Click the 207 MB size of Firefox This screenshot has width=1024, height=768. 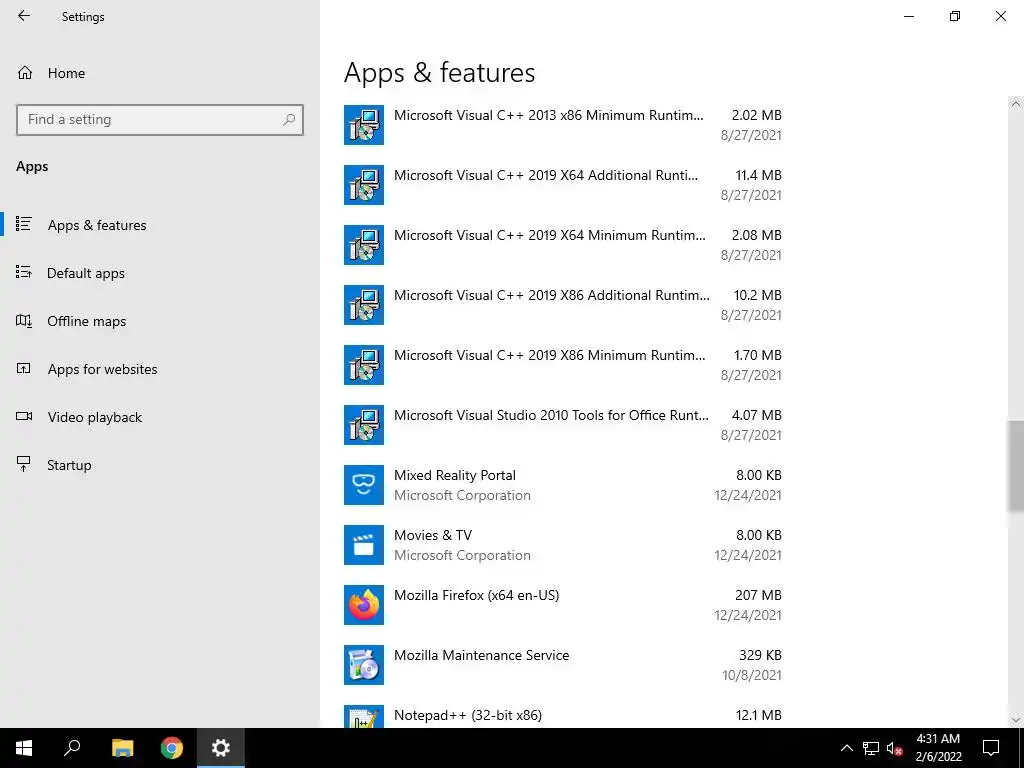point(758,595)
